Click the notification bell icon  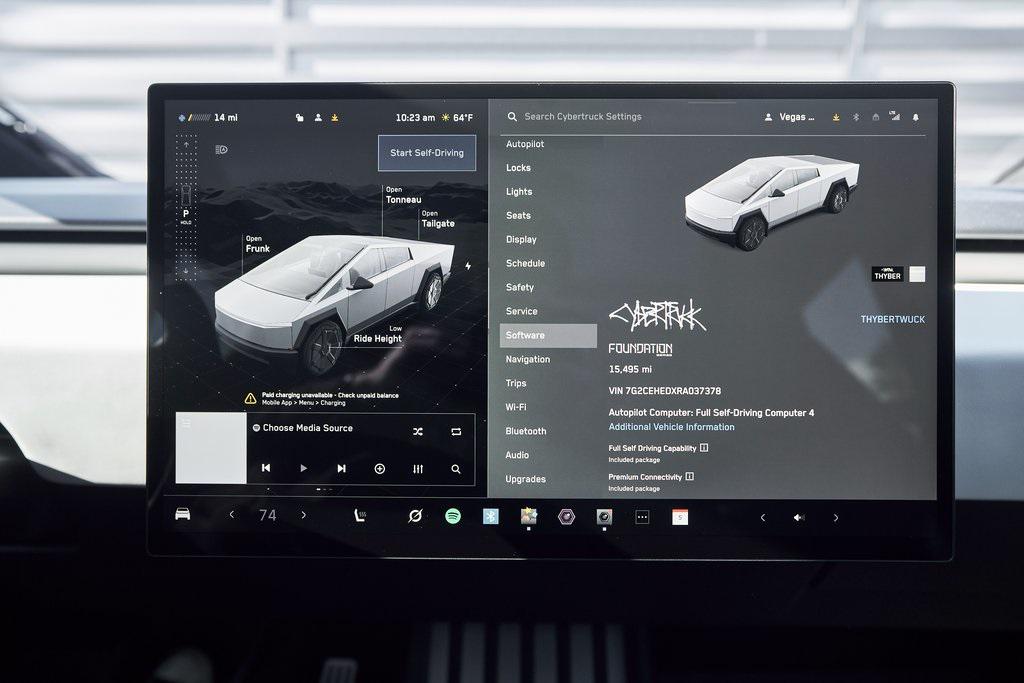point(915,117)
